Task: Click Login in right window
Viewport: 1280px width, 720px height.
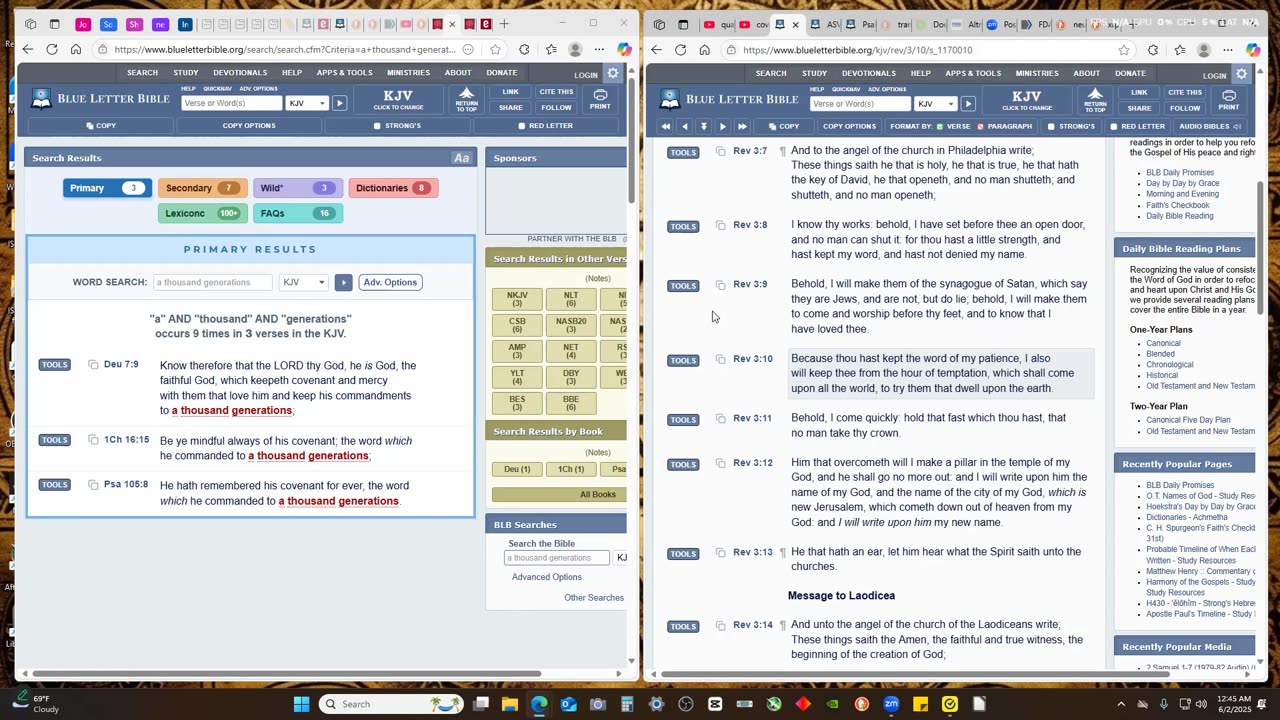Action: [x=1215, y=76]
